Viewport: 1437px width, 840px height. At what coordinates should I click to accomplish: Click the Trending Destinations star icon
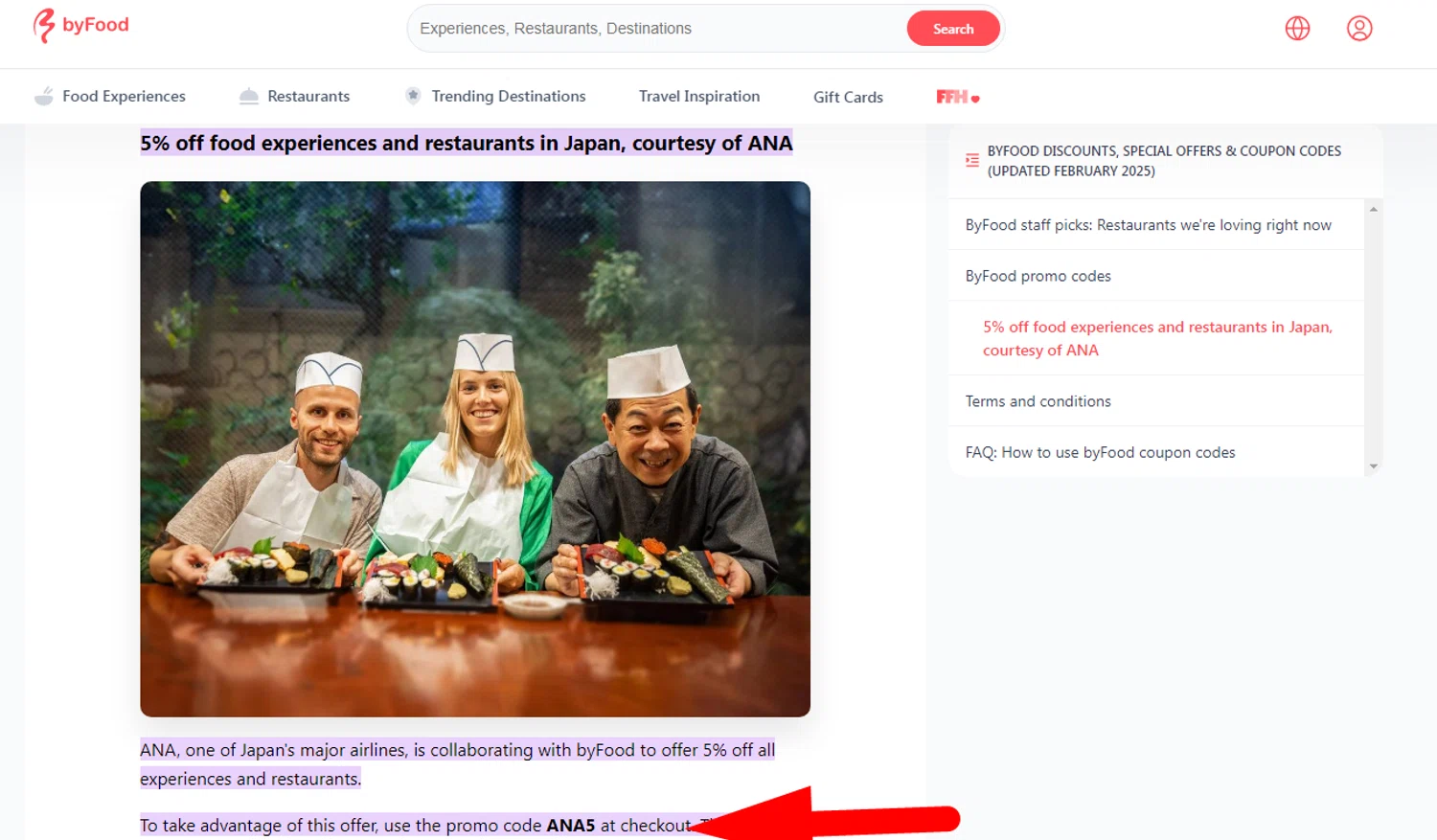pyautogui.click(x=413, y=96)
